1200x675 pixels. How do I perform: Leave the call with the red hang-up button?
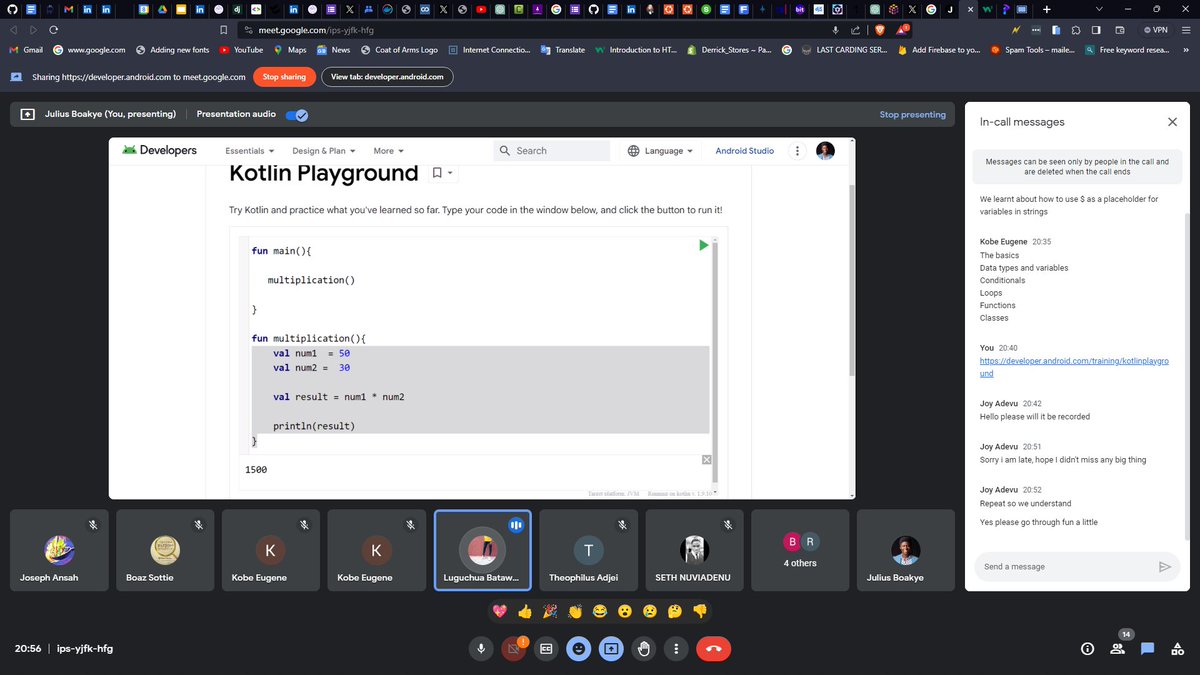coord(714,649)
